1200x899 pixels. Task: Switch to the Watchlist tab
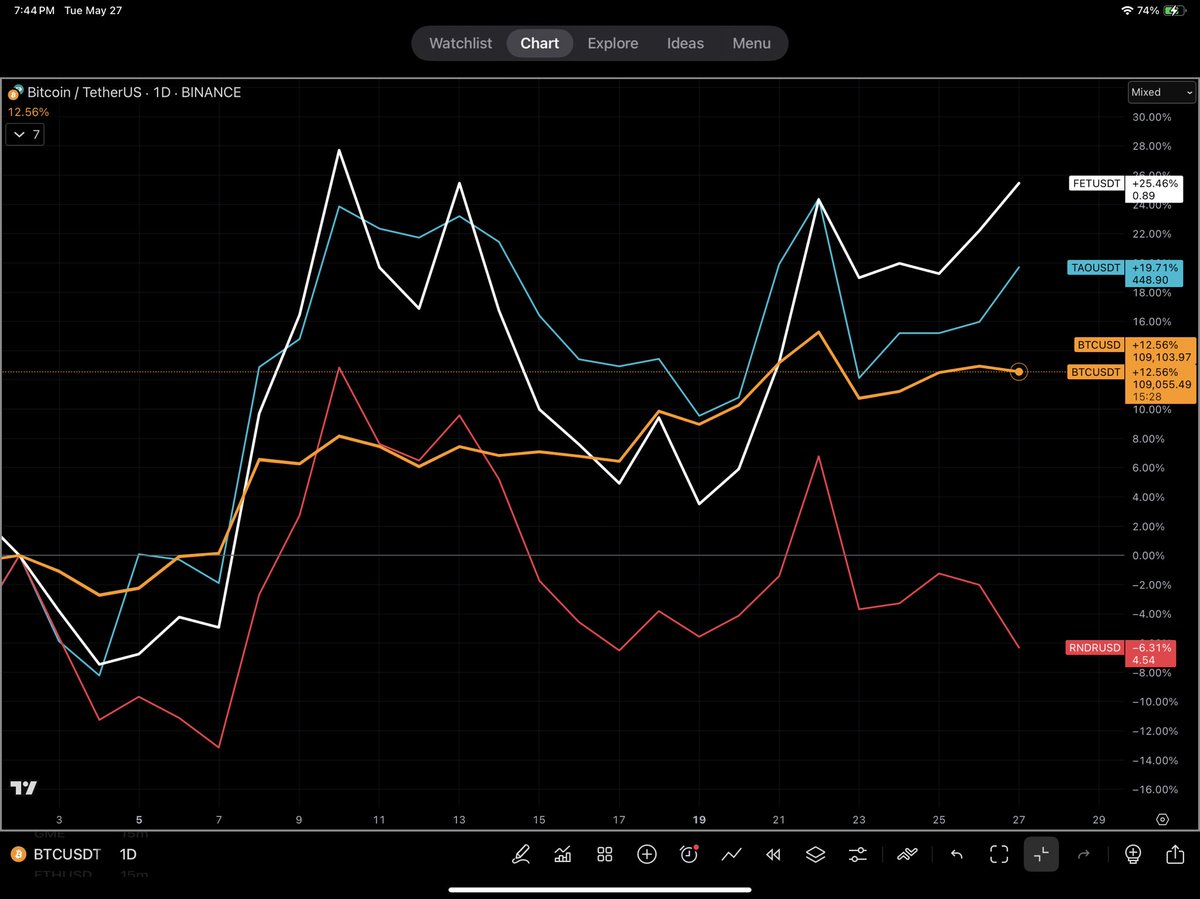[461, 44]
